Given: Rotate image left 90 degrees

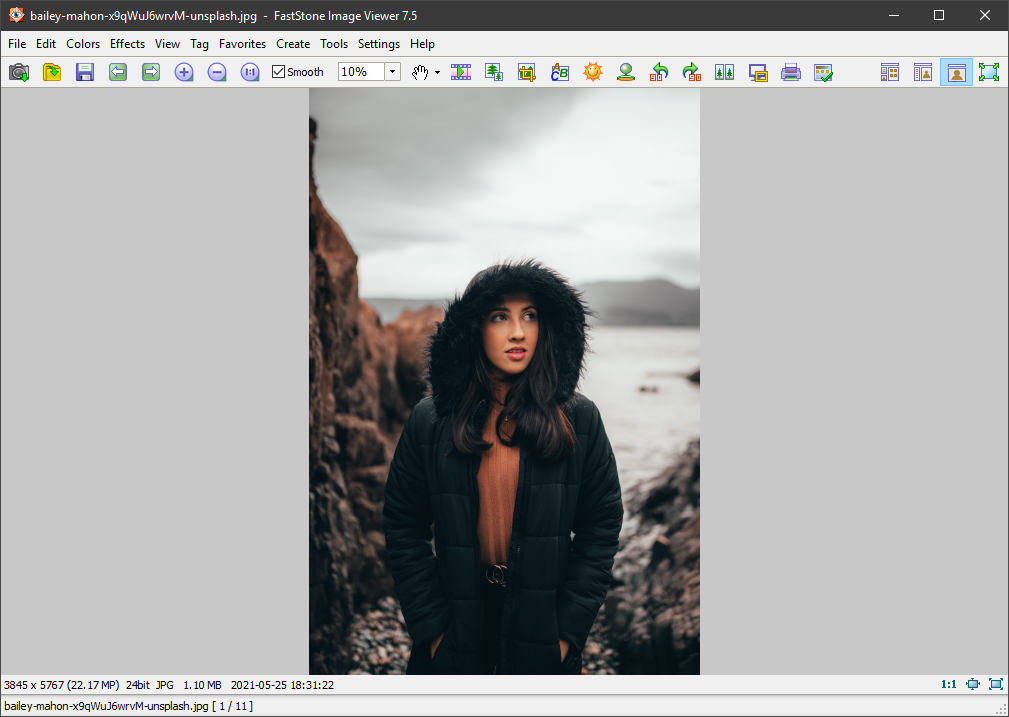Looking at the screenshot, I should (659, 72).
